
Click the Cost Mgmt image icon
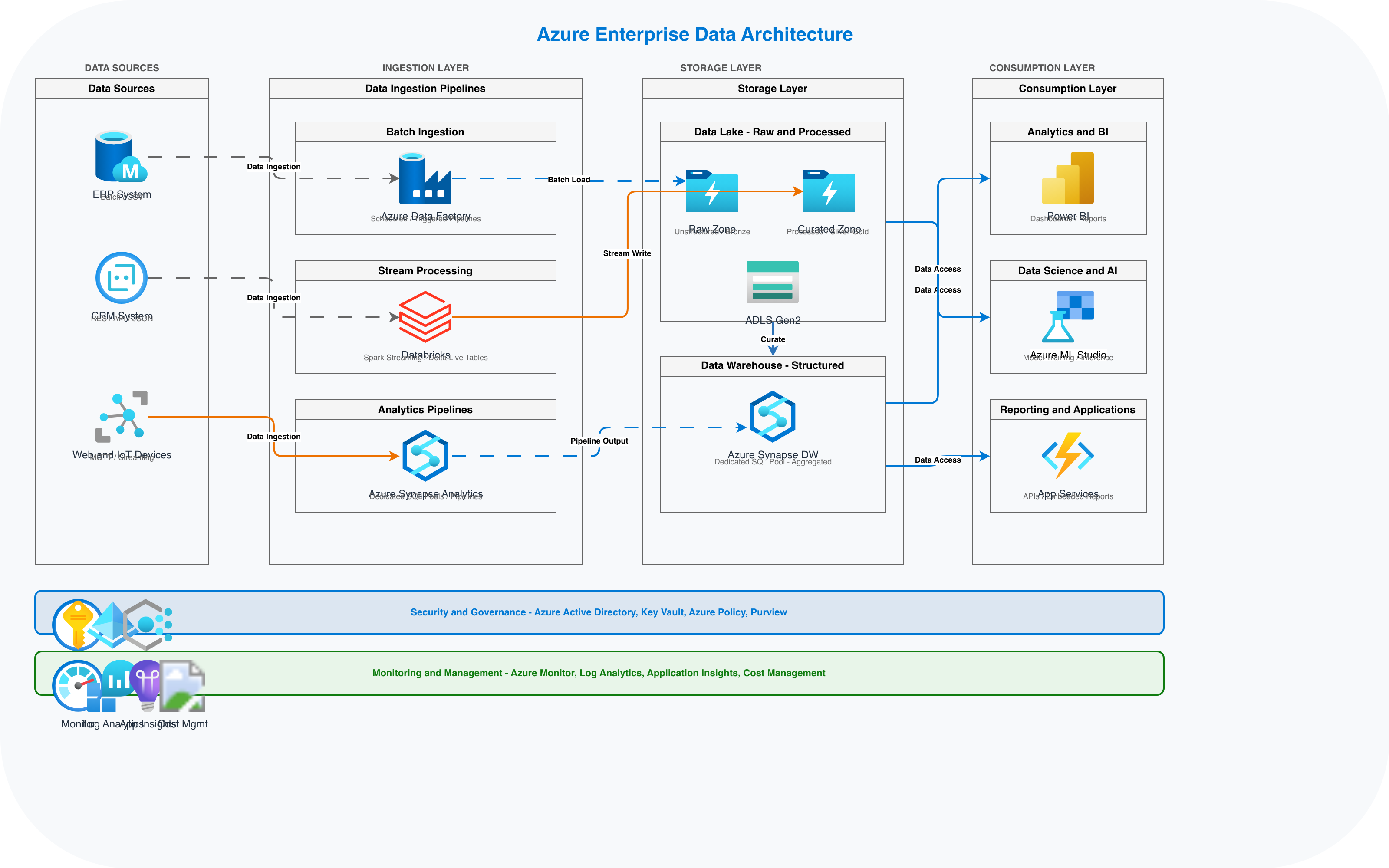click(182, 685)
